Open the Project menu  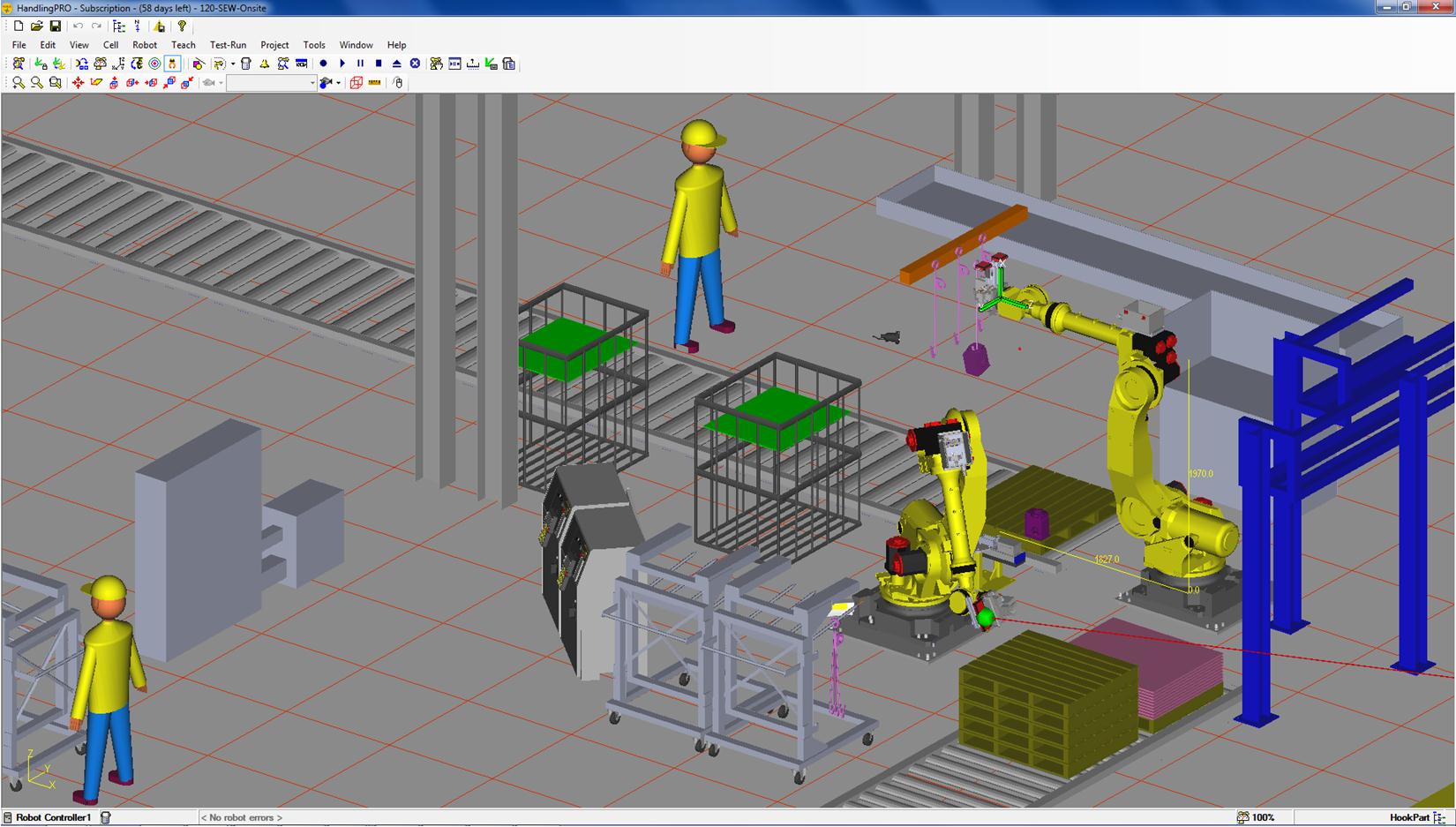274,45
